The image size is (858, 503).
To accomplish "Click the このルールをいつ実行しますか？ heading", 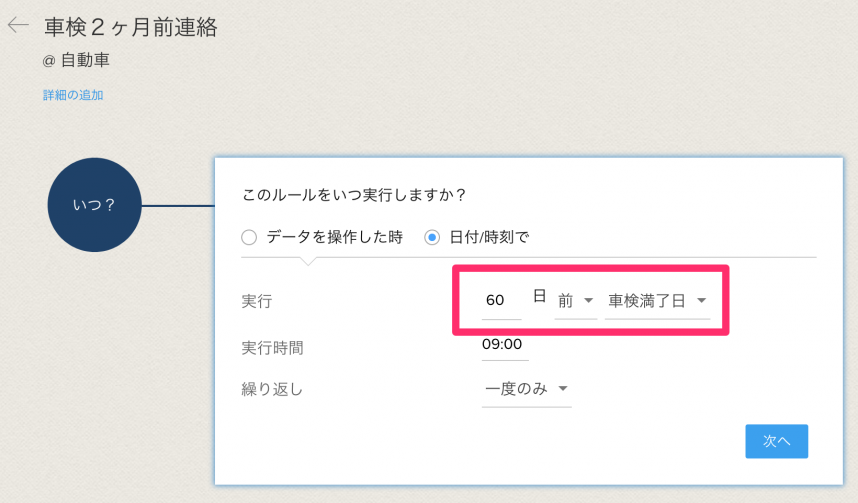I will [x=355, y=193].
